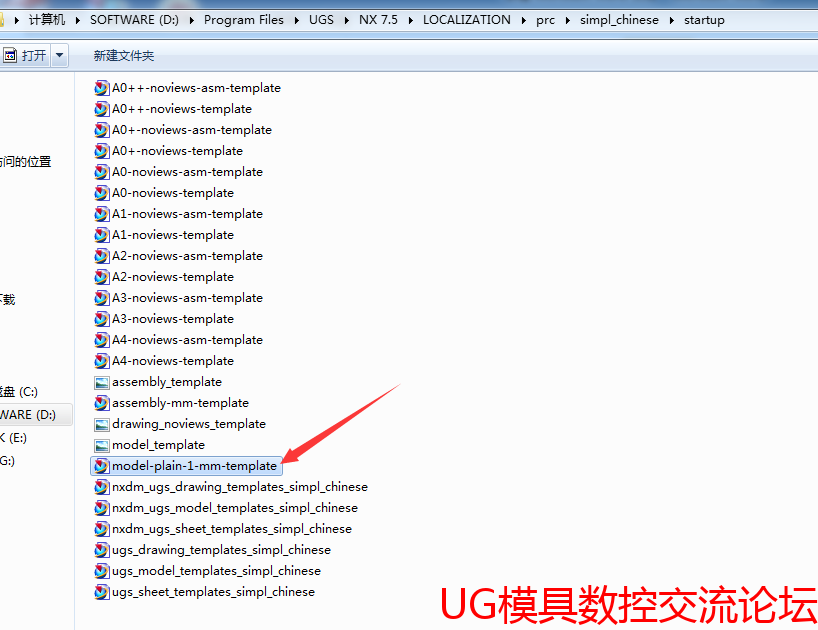Image resolution: width=818 pixels, height=630 pixels.
Task: Click the model-plain-1-mm-template file icon
Action: 102,466
